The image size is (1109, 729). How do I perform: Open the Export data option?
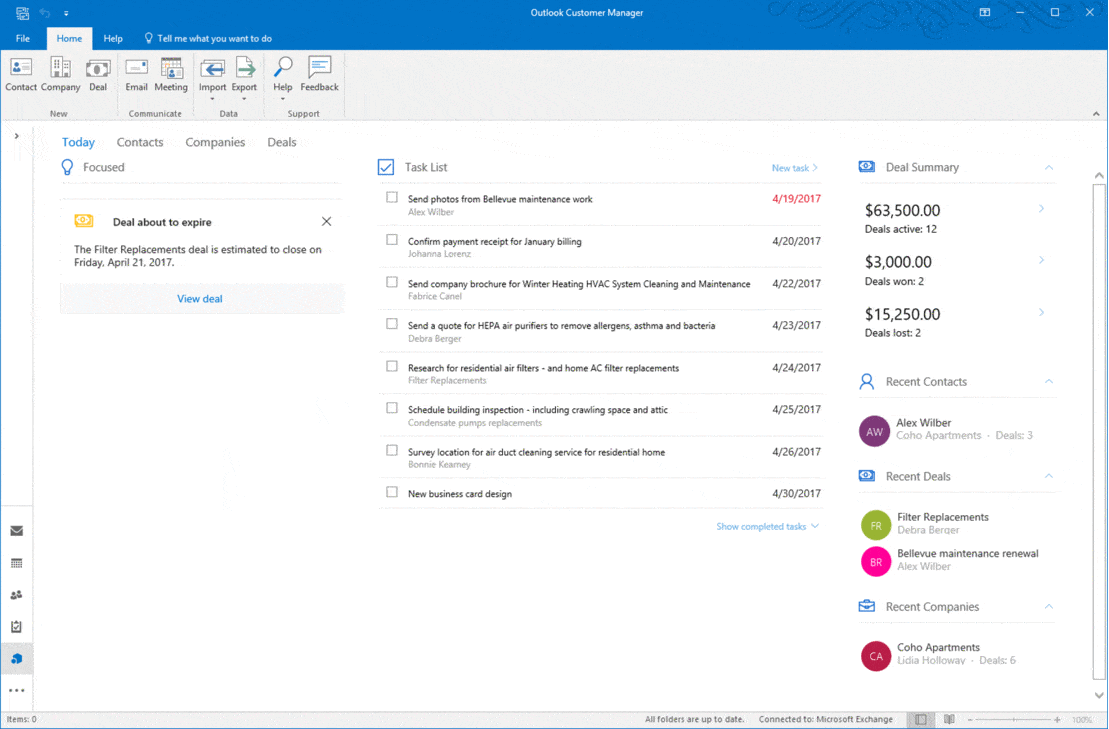click(x=244, y=78)
